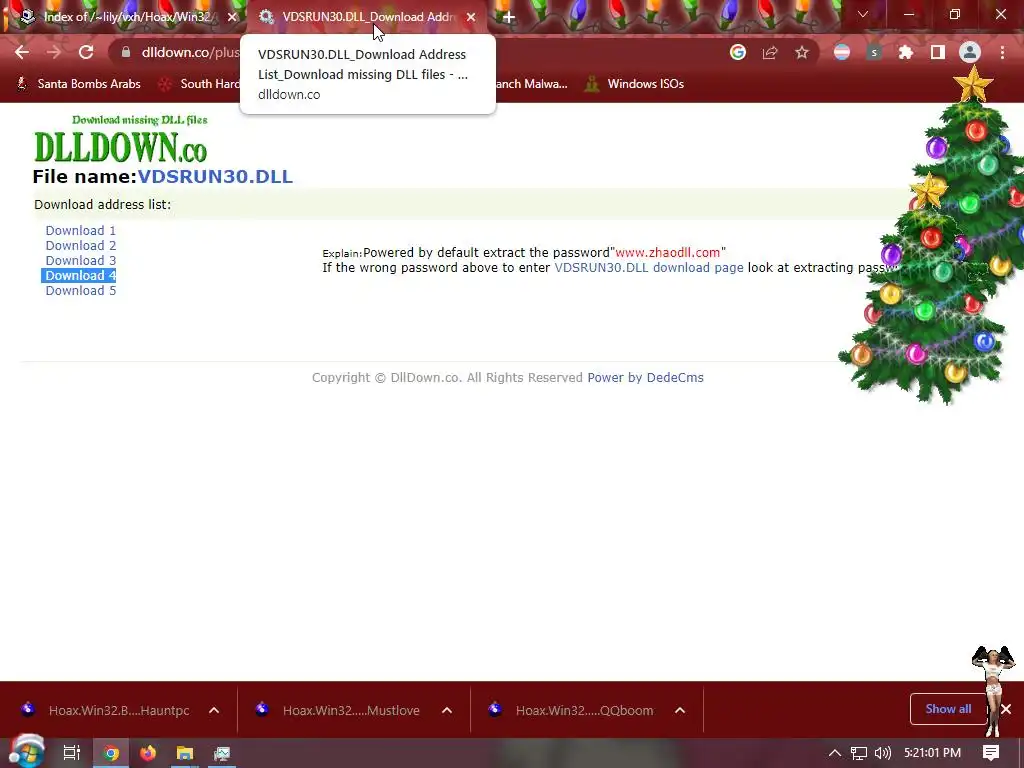Open the Windows Start menu

[x=25, y=753]
